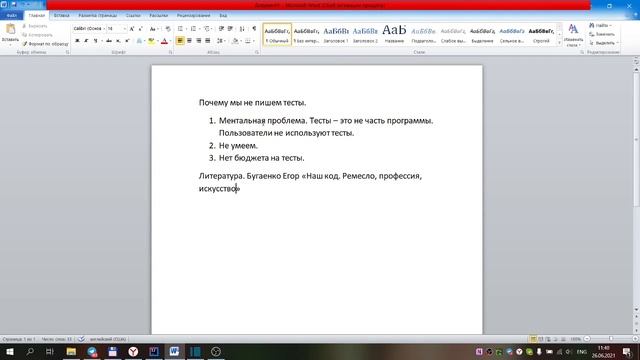Click the numbered list icon
Viewport: 640px width, 360px height.
click(193, 29)
